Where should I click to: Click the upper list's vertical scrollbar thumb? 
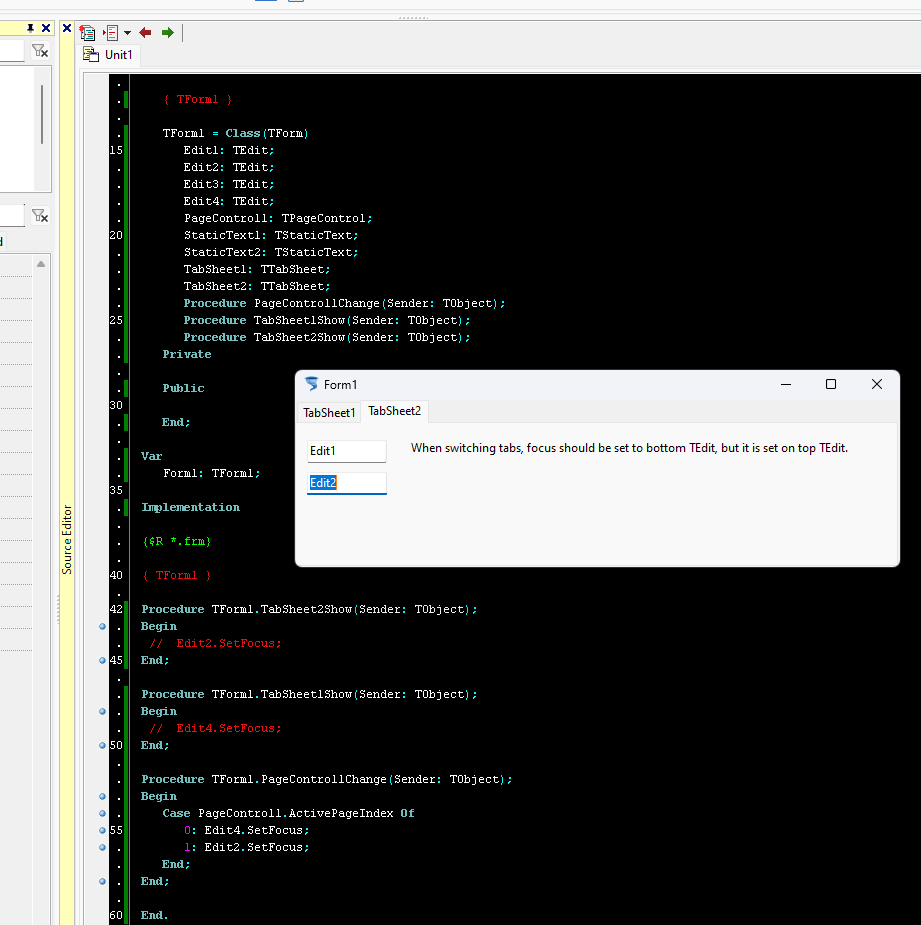(x=42, y=114)
